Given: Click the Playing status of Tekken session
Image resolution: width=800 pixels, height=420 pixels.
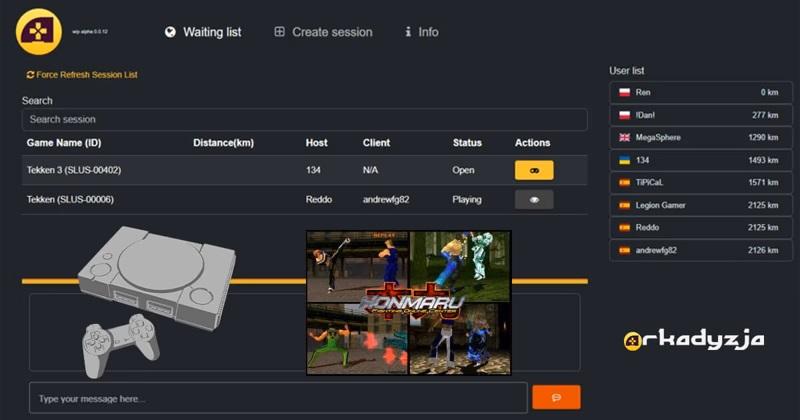Looking at the screenshot, I should click(467, 200).
